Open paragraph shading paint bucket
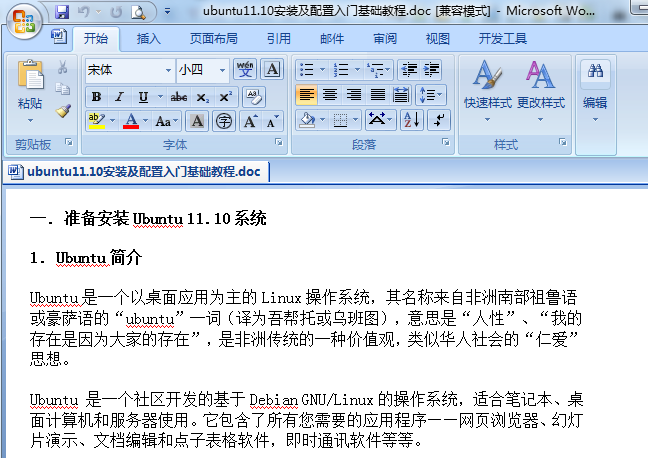This screenshot has height=458, width=648. tap(307, 120)
